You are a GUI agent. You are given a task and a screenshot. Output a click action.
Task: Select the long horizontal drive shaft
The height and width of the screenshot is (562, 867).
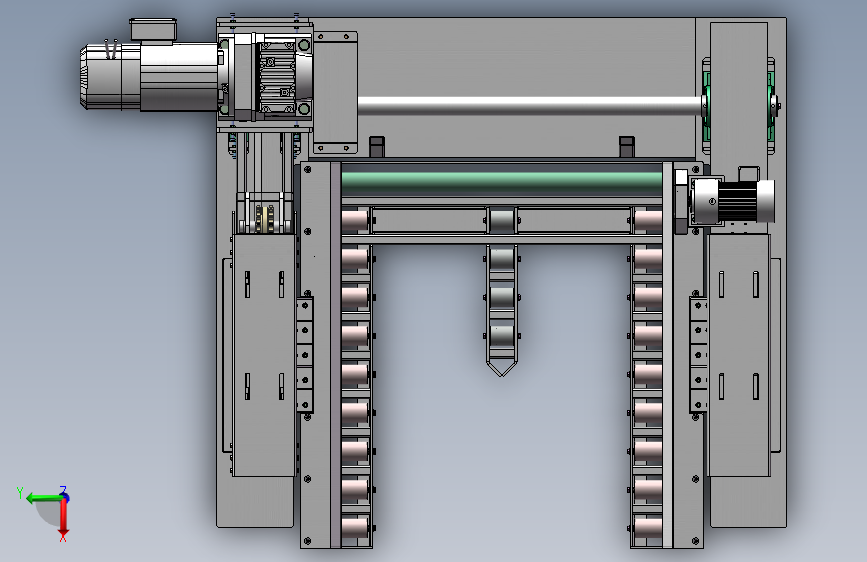point(530,106)
